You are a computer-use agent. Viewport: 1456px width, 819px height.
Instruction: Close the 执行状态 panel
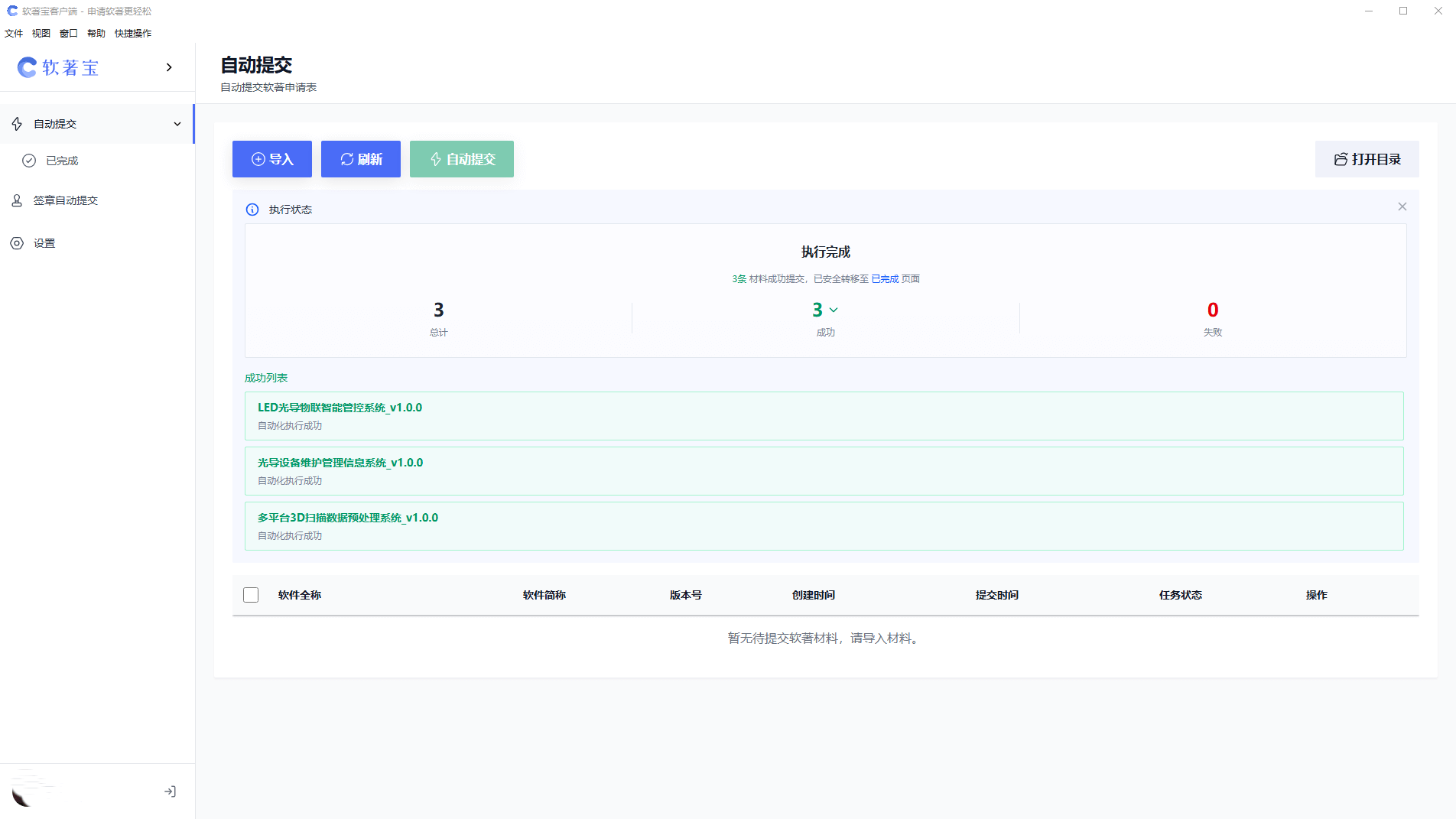(1402, 206)
